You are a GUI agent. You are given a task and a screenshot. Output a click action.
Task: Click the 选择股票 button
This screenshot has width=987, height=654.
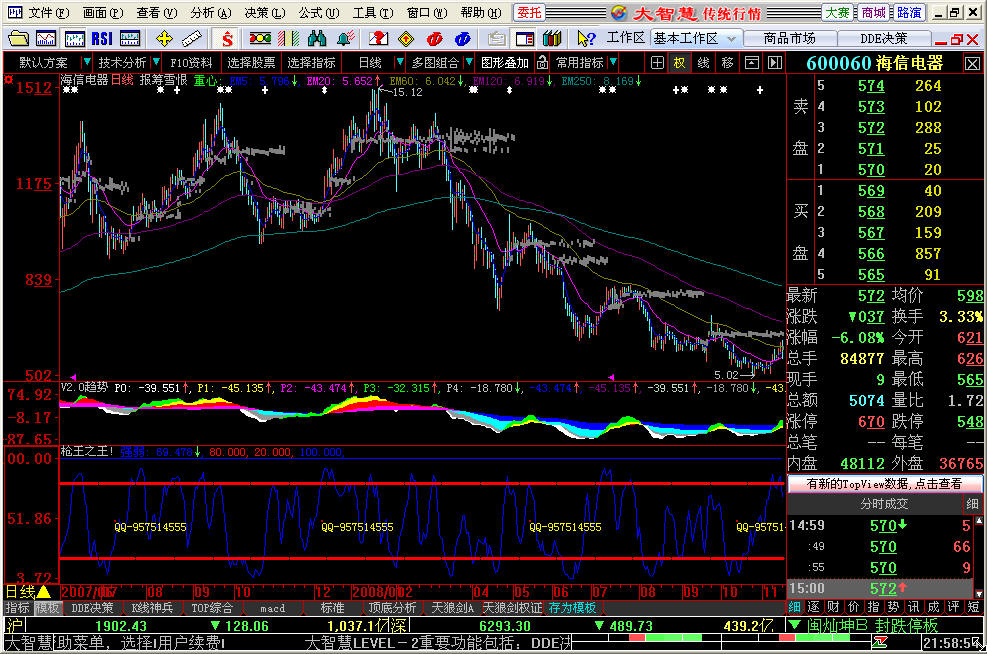[x=251, y=62]
